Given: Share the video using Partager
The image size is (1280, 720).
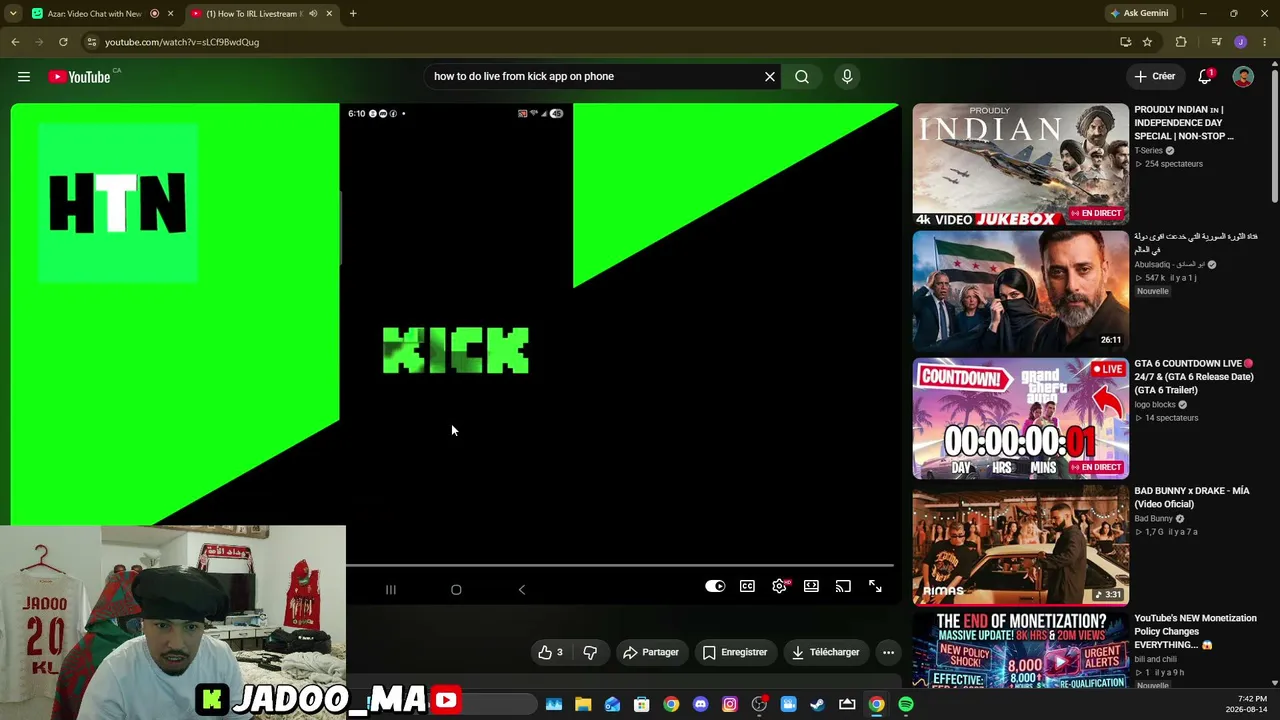Looking at the screenshot, I should [651, 652].
